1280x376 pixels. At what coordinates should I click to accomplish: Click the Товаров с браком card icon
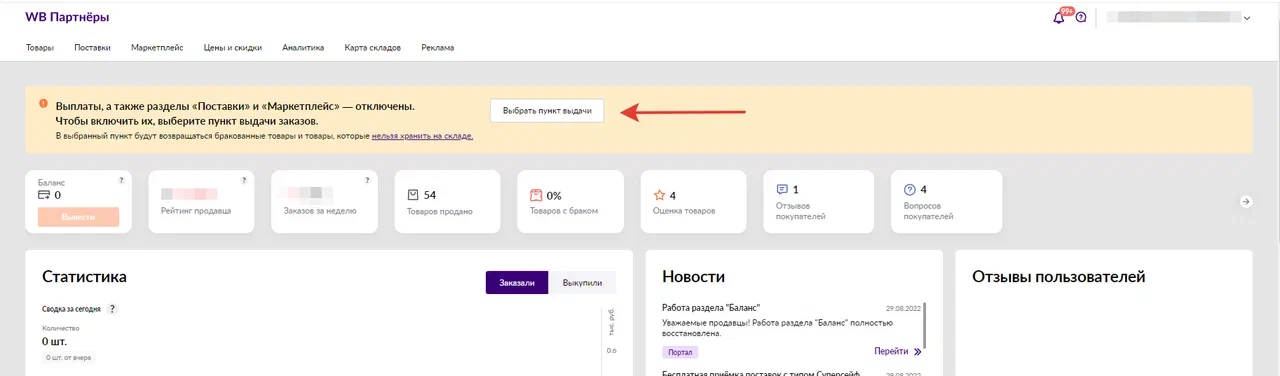coord(536,195)
